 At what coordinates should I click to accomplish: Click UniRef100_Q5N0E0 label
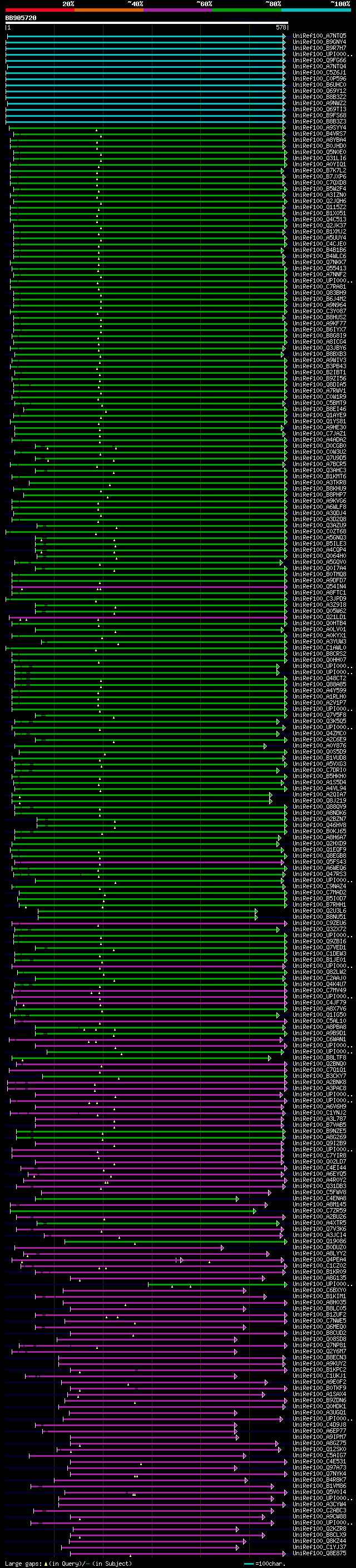point(319,152)
